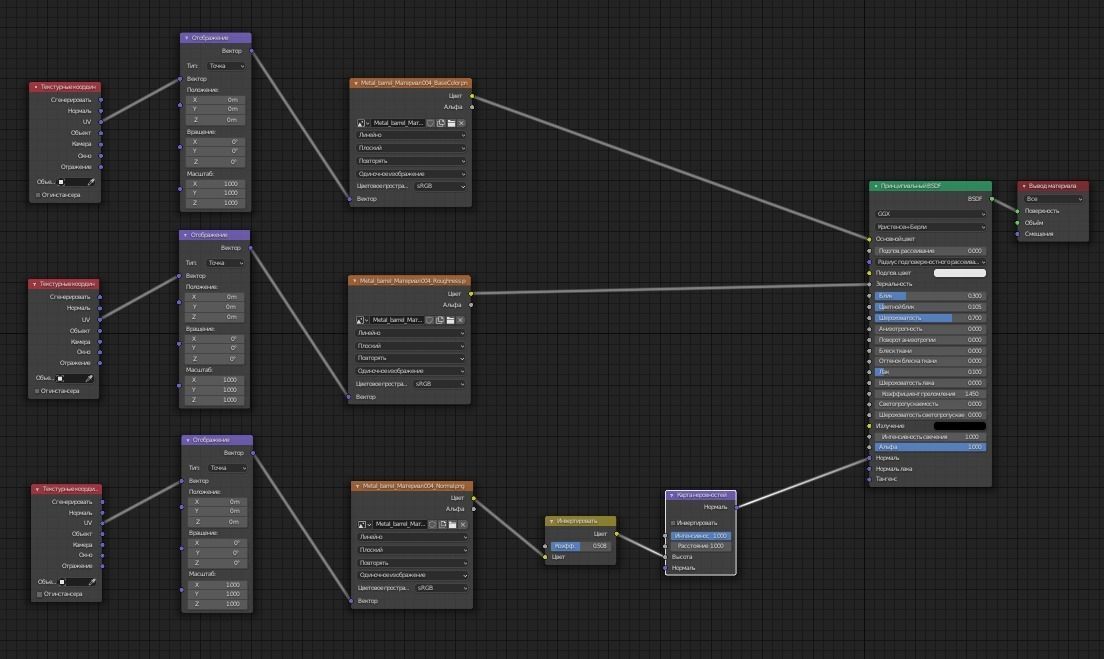The height and width of the screenshot is (659, 1104).
Task: Click 'Коэфф.' factor slider in Invert node
Action: point(580,546)
